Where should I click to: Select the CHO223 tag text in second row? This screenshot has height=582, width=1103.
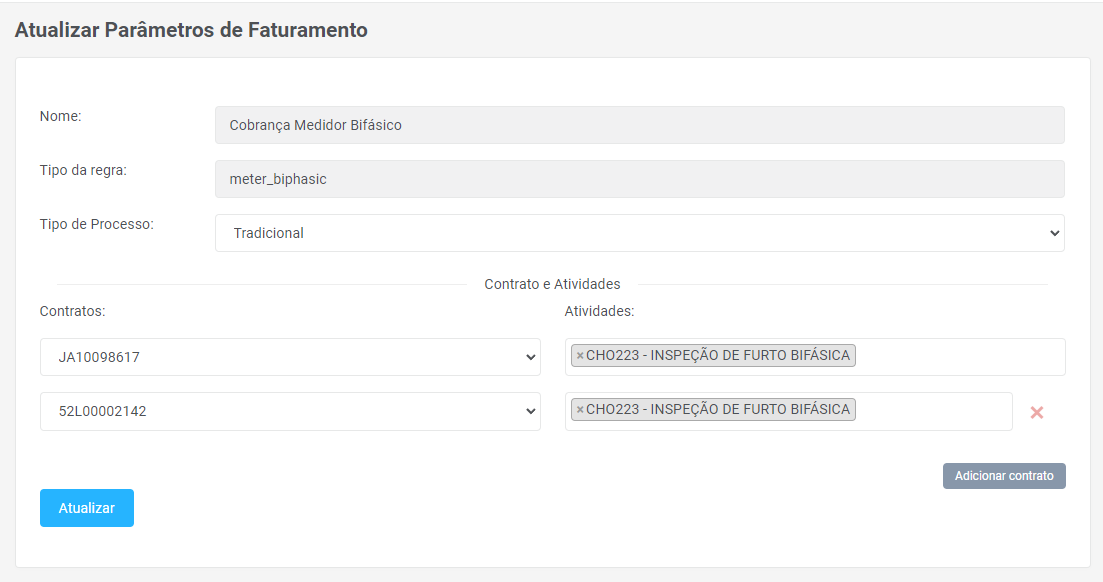[718, 410]
